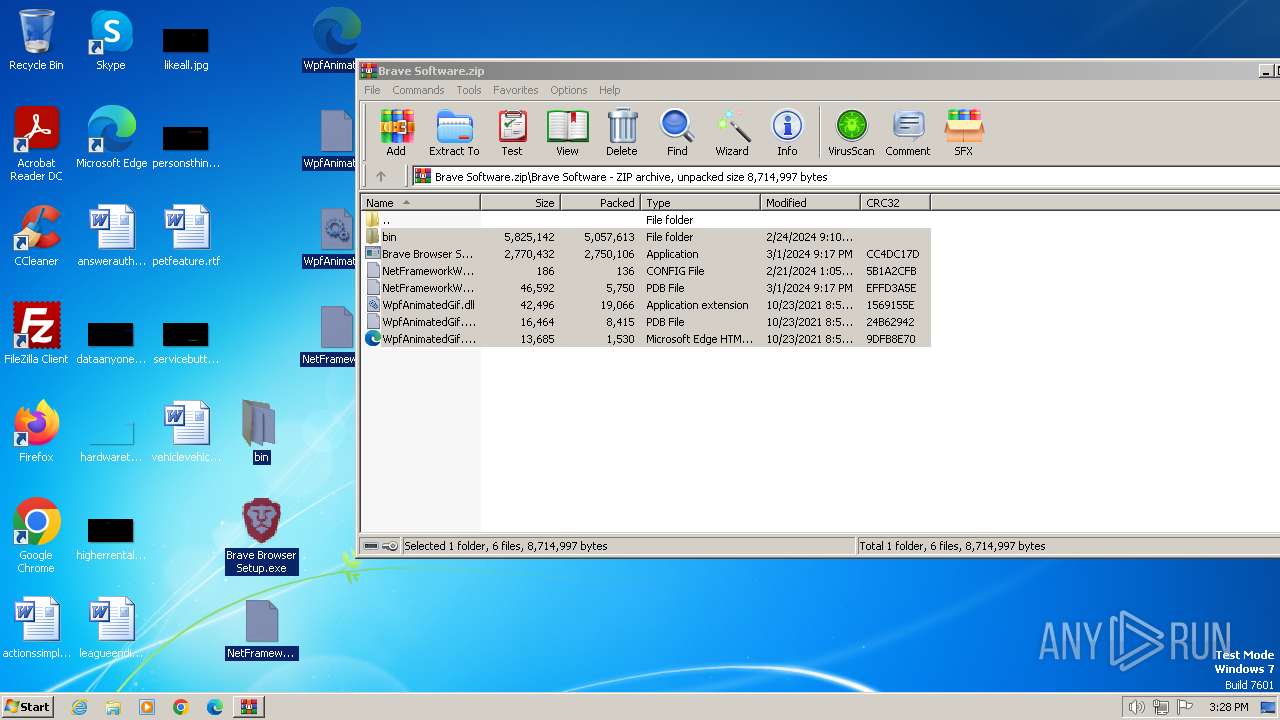This screenshot has height=720, width=1280.
Task: Click the Extract To toolbar icon
Action: [454, 133]
